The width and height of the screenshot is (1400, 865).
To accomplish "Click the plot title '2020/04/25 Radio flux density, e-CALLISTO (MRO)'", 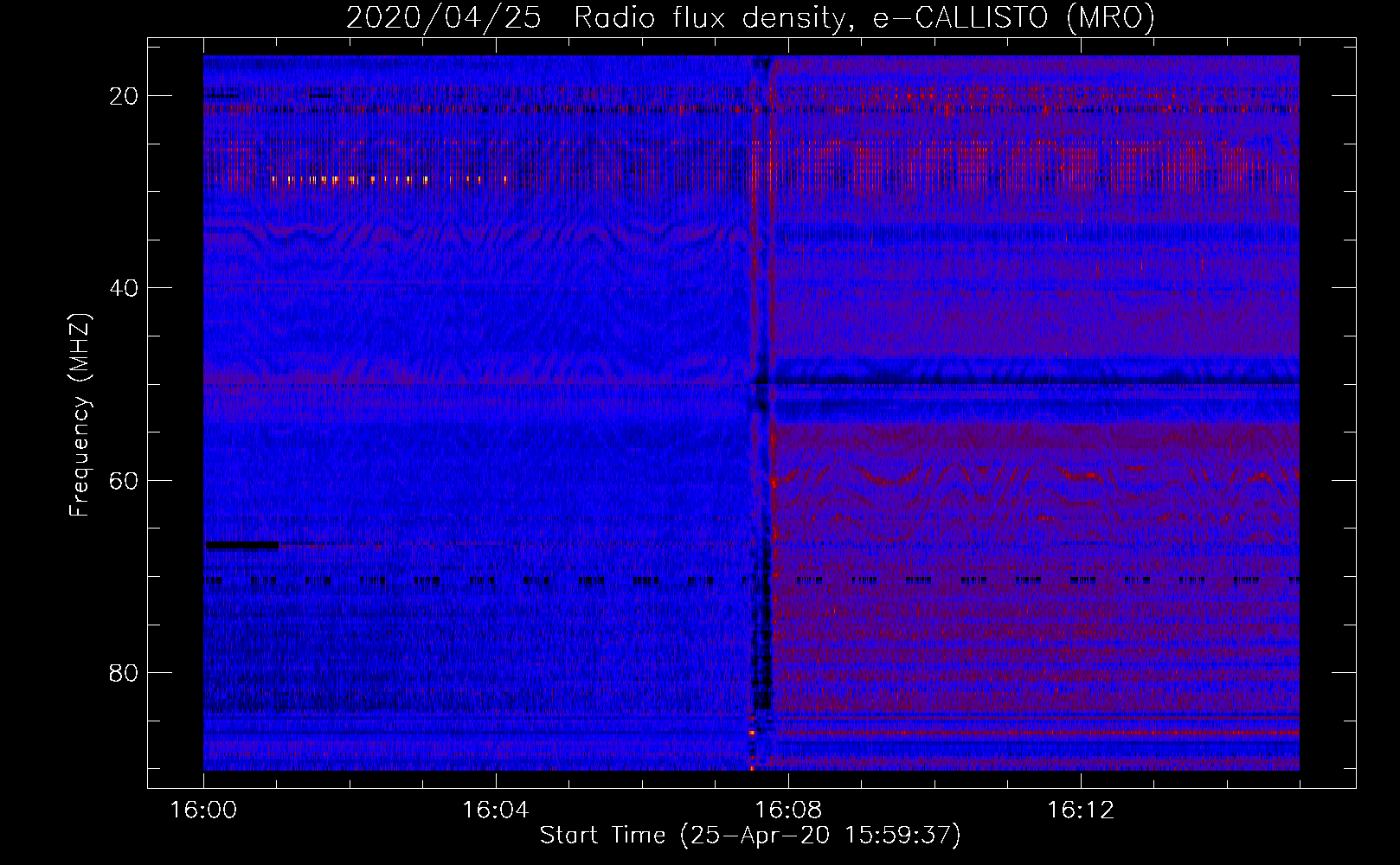I will 750,17.
